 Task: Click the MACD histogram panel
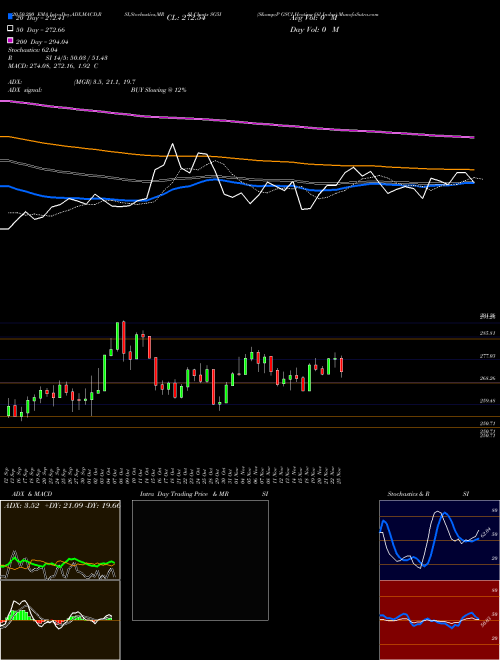tap(60, 620)
